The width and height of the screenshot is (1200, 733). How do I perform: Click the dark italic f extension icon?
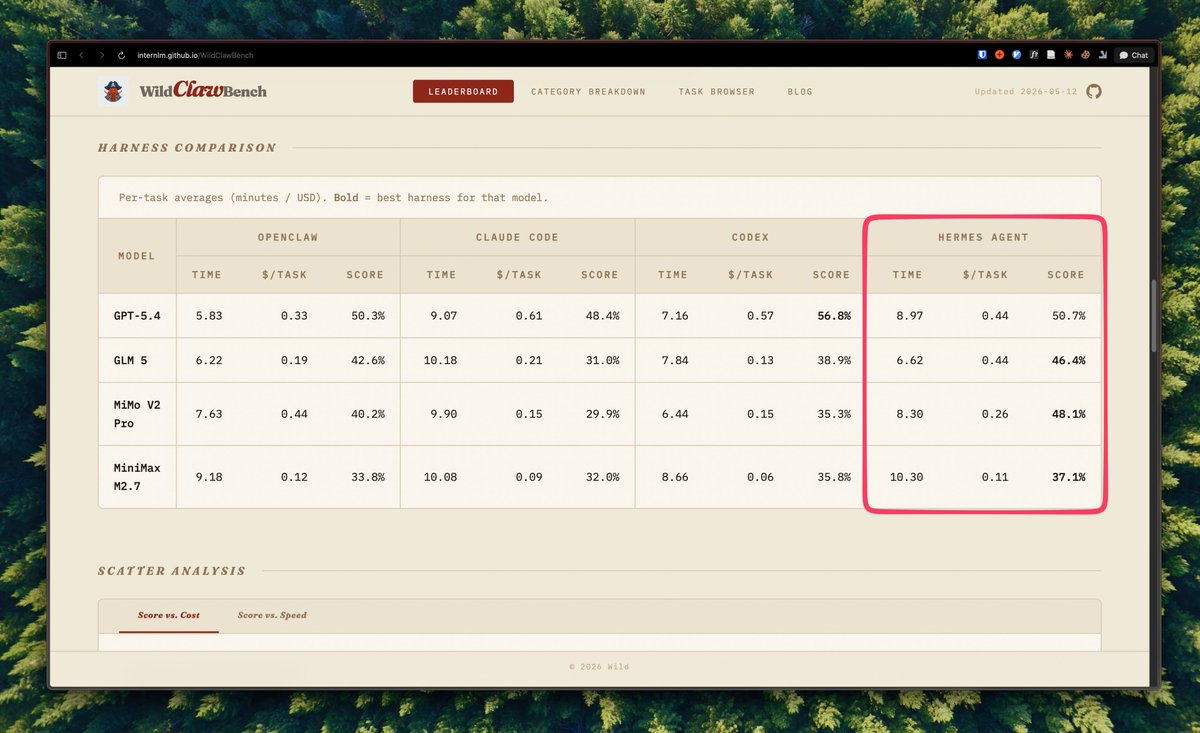pyautogui.click(x=1034, y=55)
